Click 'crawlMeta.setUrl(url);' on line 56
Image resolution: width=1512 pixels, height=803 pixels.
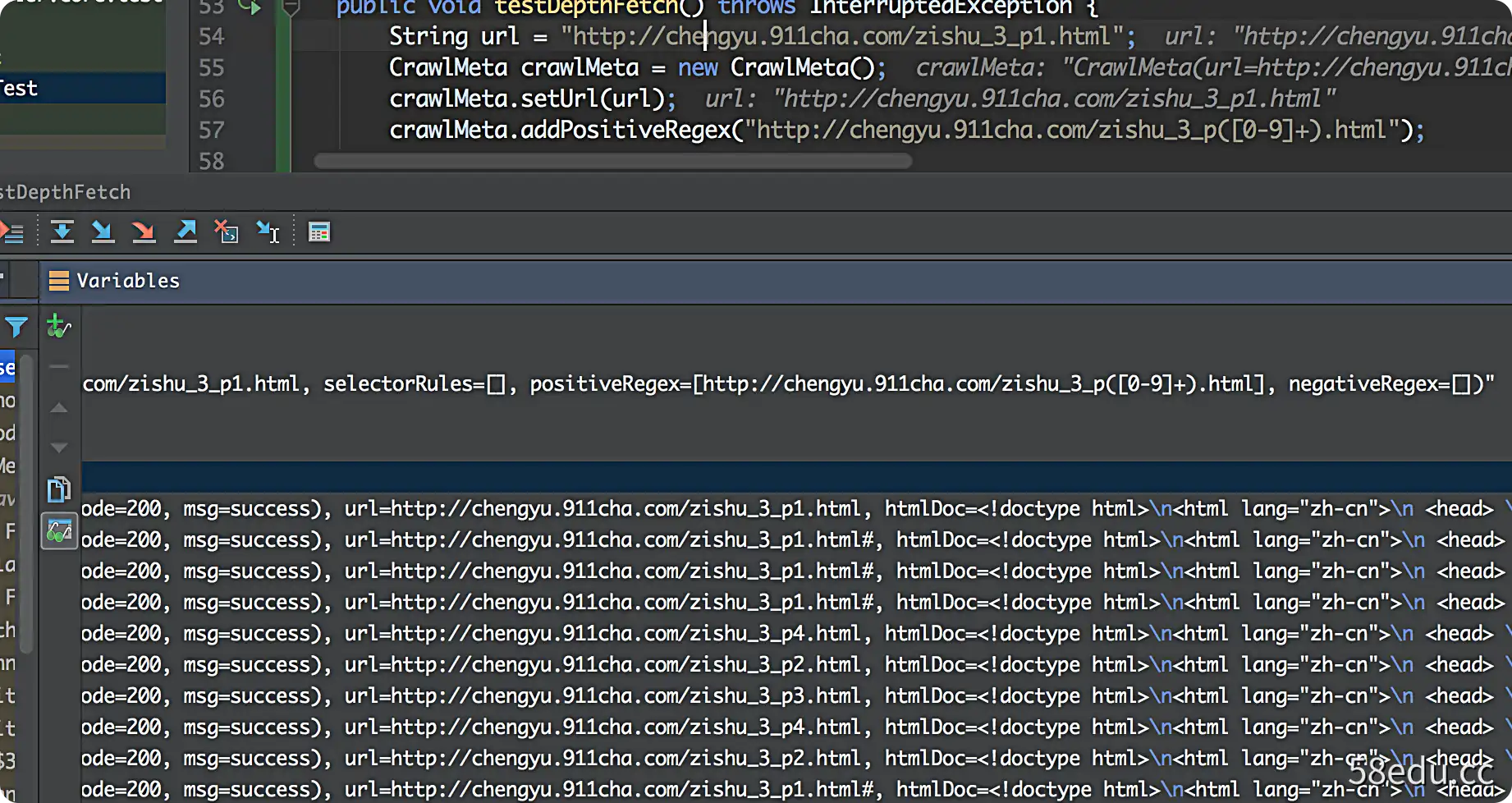(533, 99)
